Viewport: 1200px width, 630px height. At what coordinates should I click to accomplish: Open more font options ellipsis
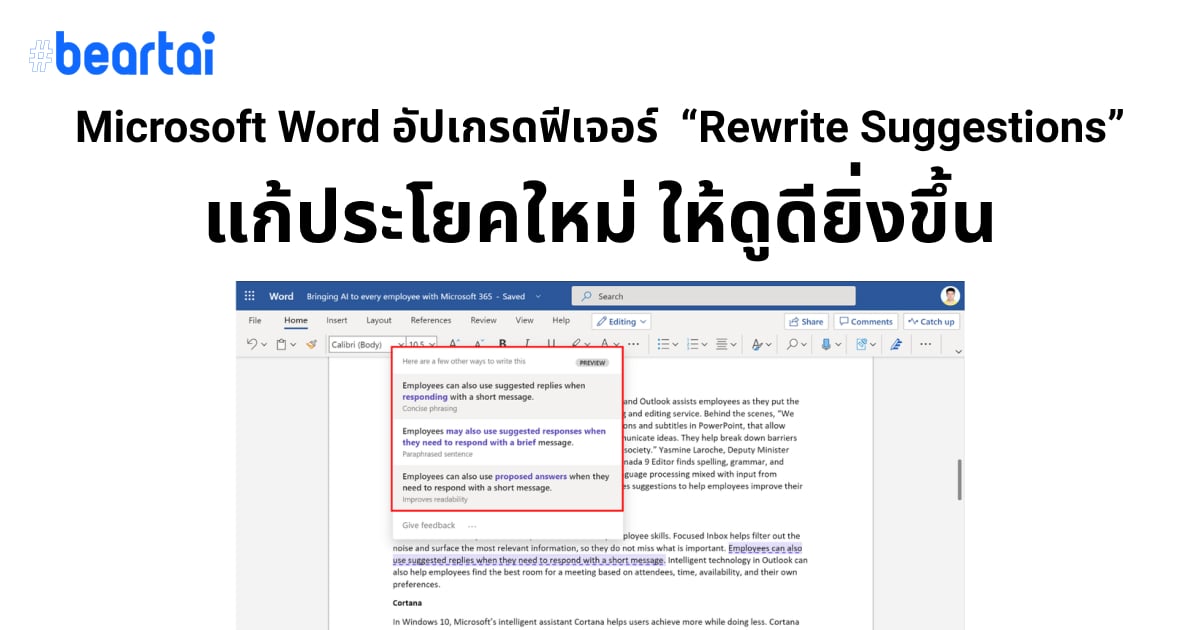click(633, 344)
